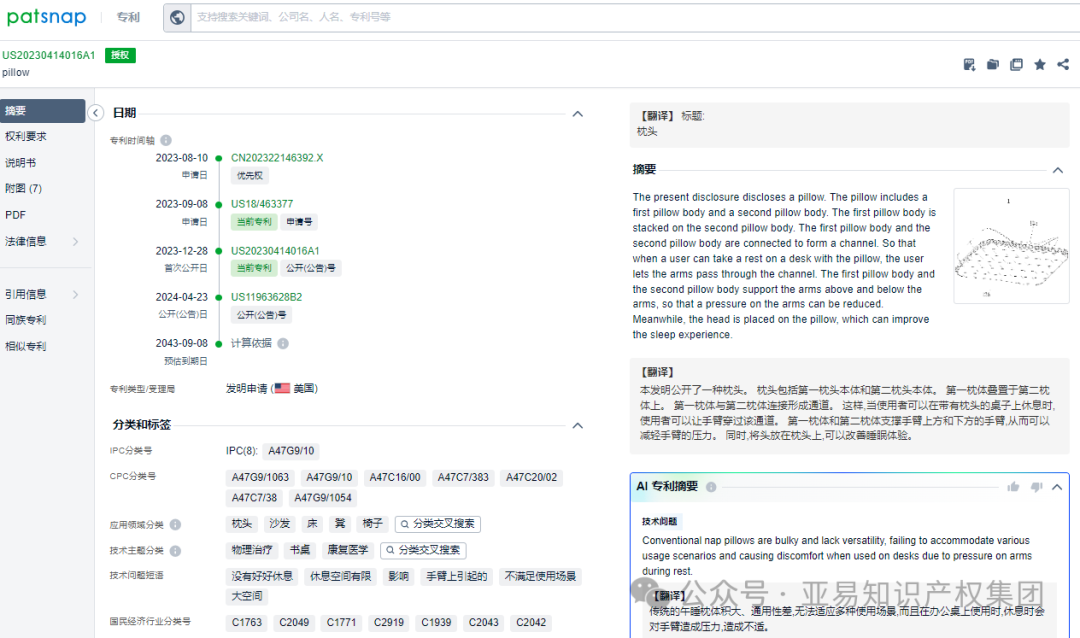This screenshot has height=638, width=1080.
Task: Give thumbs down to AI patent summary
Action: 1036,486
